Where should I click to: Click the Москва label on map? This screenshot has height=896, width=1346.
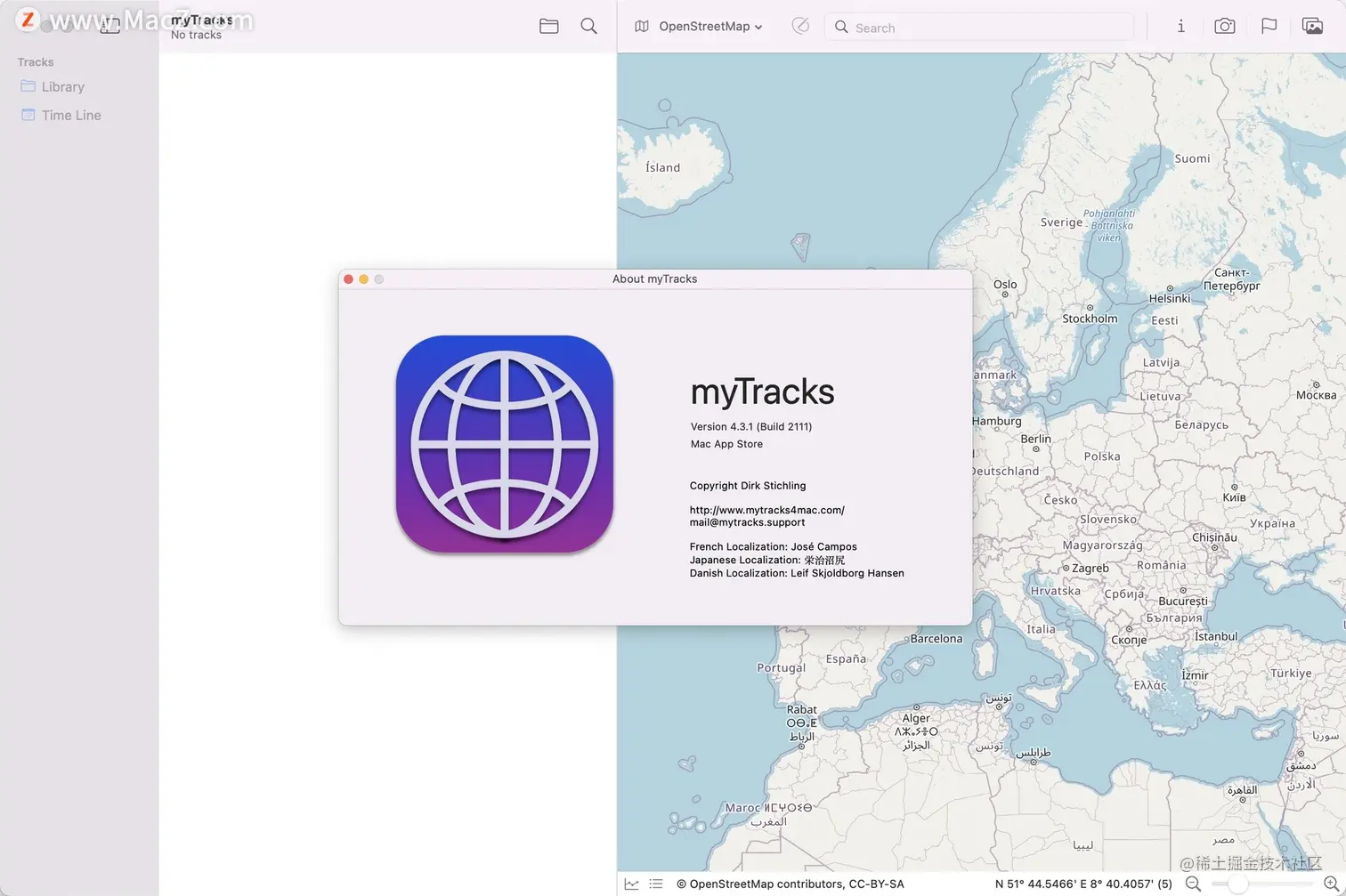tap(1317, 395)
